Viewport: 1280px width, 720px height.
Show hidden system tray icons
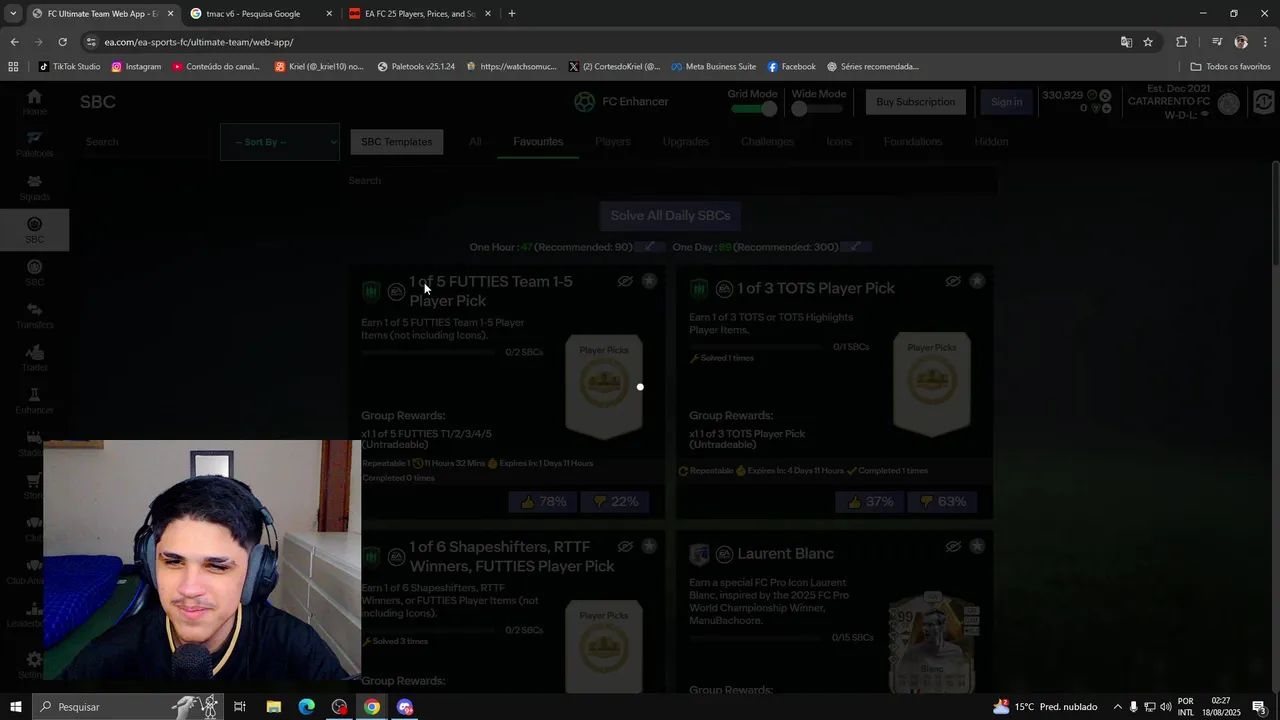point(1117,707)
